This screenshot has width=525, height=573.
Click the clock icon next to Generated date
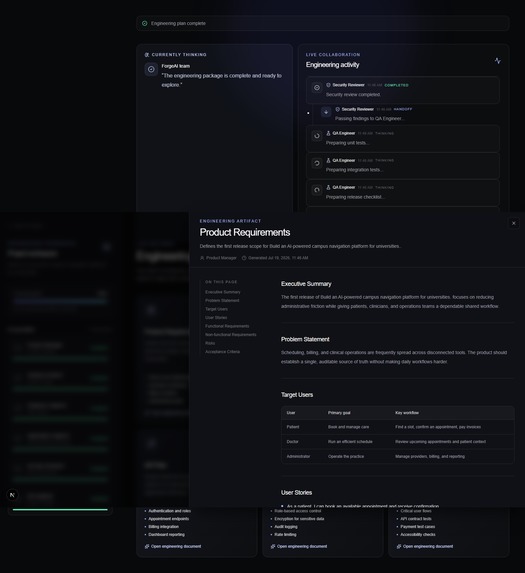[244, 258]
